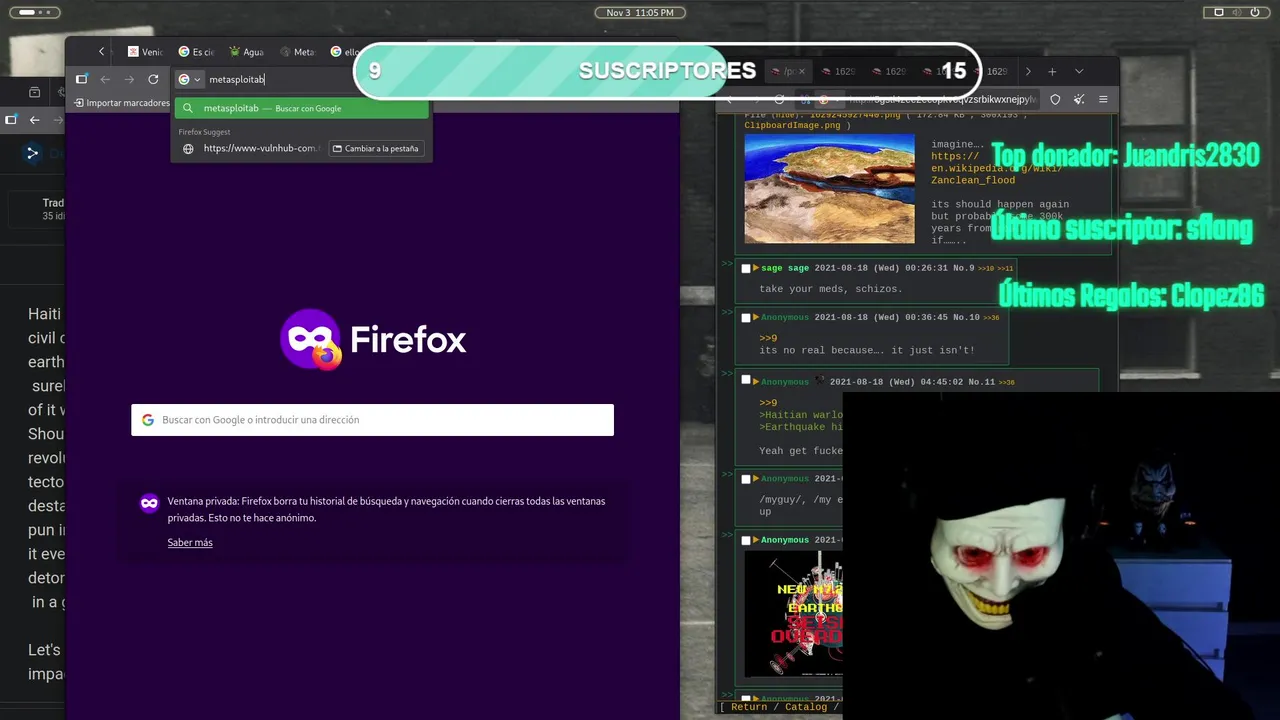
Task: Switch to the 'Venic' tab
Action: tap(145, 52)
